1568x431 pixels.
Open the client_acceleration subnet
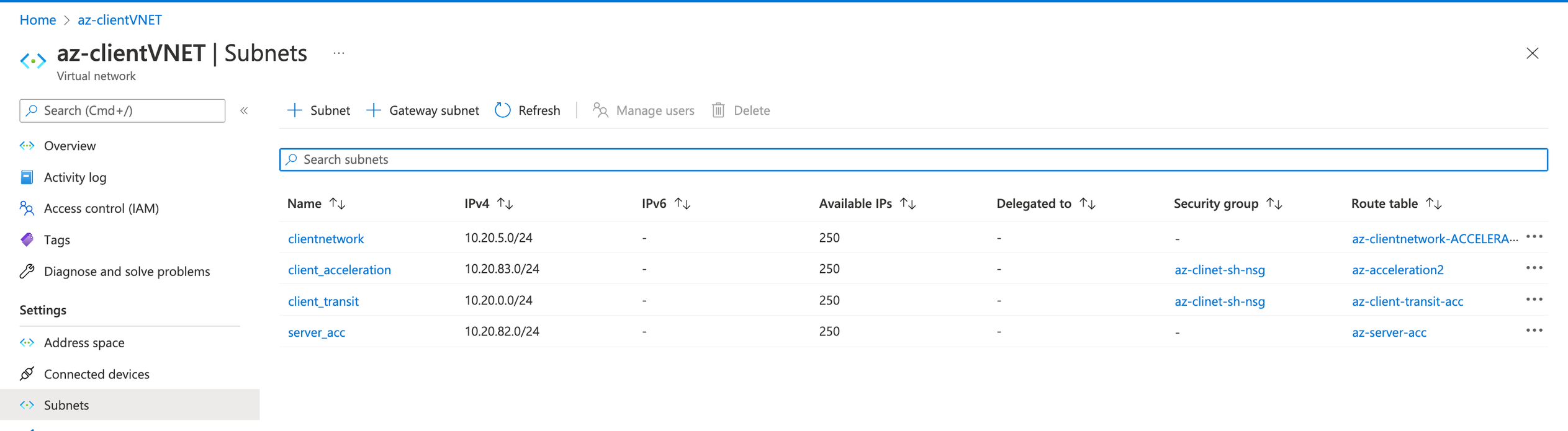(x=339, y=270)
